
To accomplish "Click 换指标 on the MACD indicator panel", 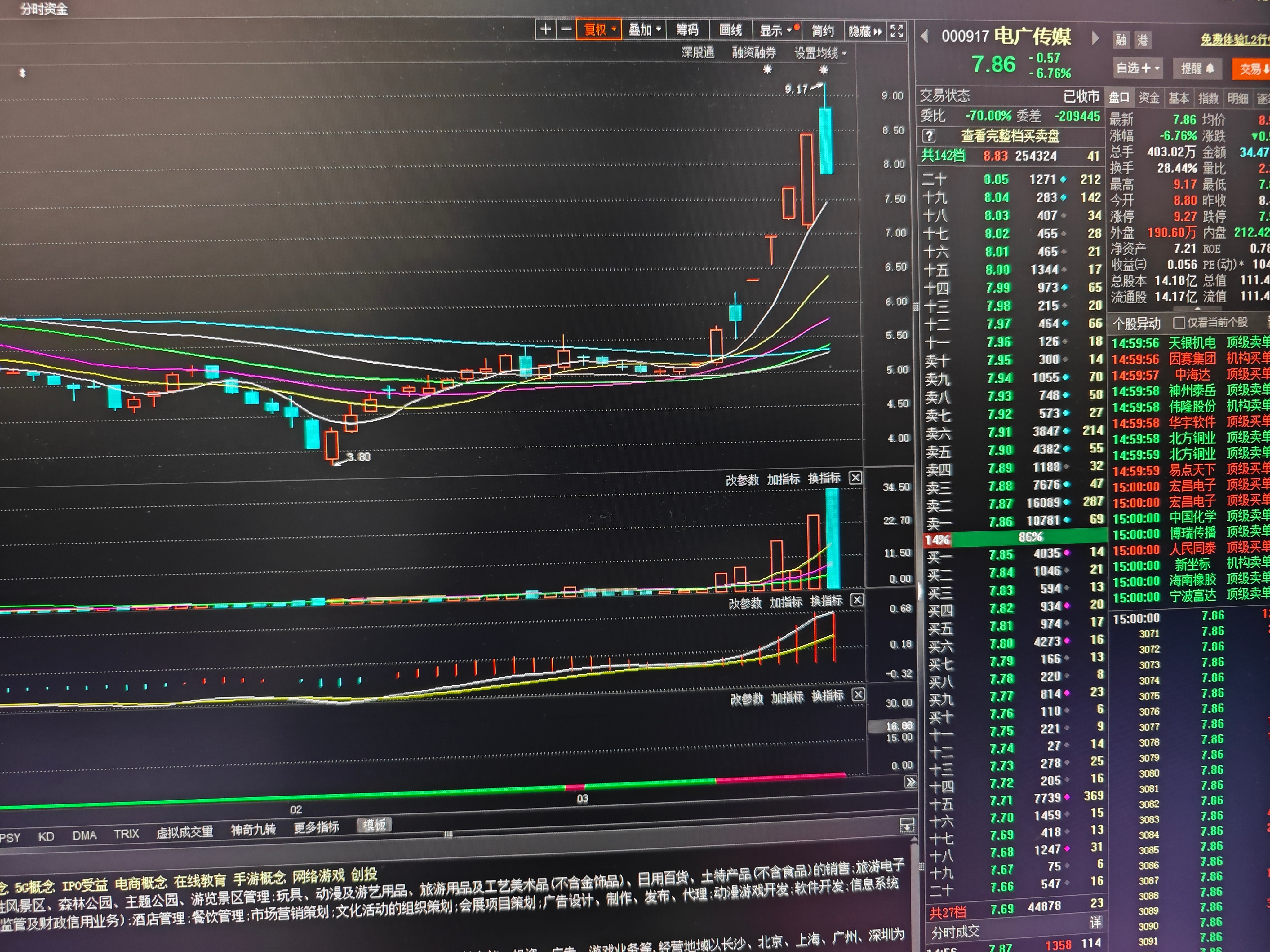I will click(x=826, y=602).
